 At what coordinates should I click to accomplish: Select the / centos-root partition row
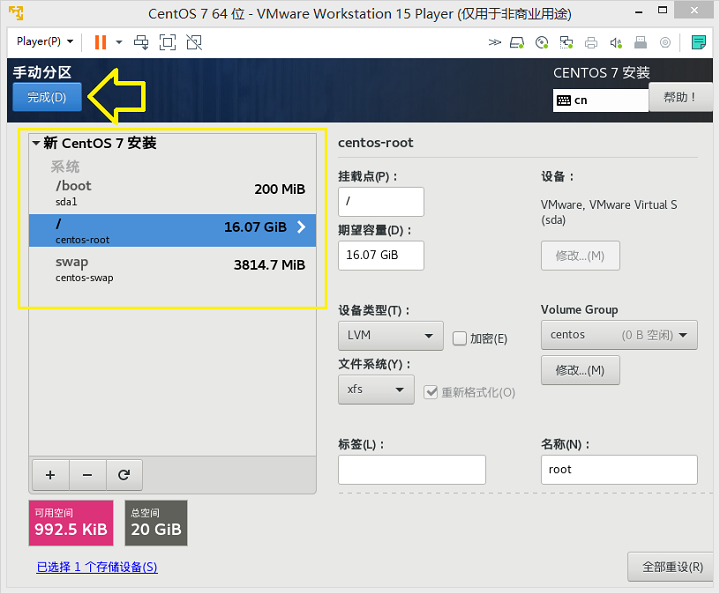click(x=172, y=230)
